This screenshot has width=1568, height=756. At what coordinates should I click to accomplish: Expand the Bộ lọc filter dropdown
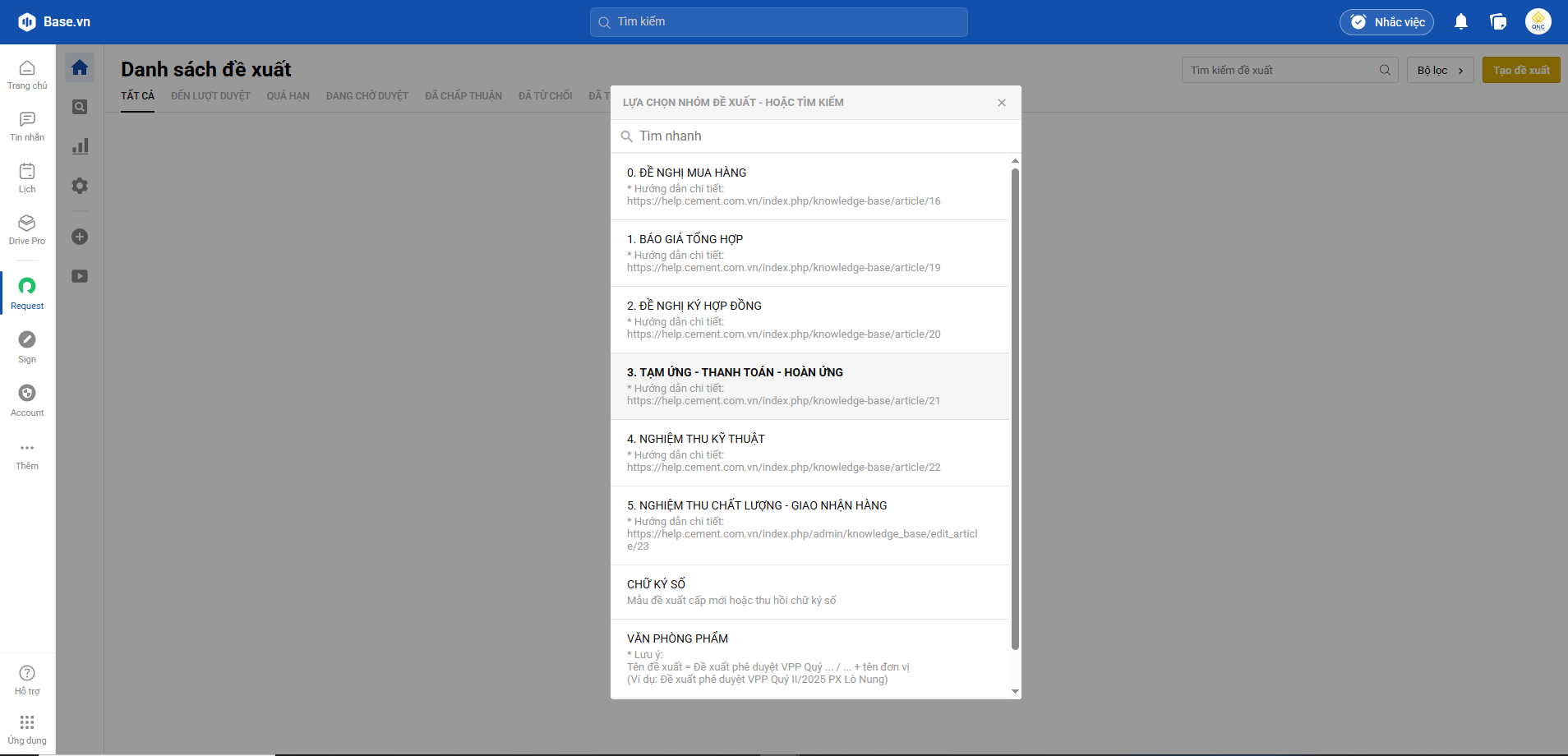tap(1440, 71)
